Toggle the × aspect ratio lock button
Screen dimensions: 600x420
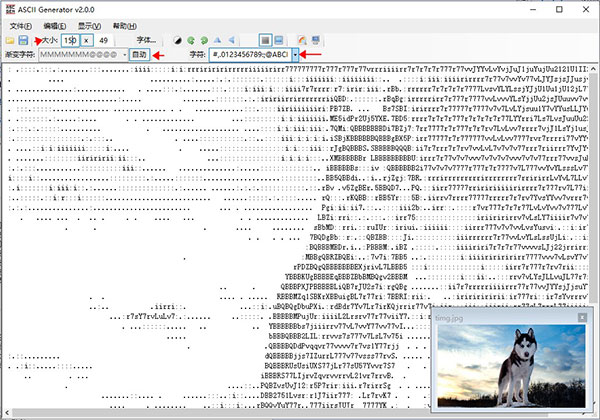[x=86, y=40]
